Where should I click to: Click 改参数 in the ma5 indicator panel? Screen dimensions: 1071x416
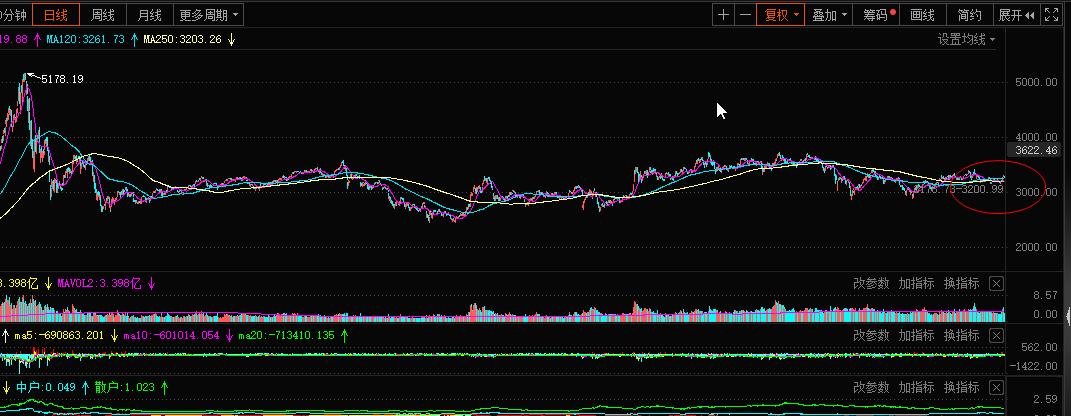click(872, 335)
